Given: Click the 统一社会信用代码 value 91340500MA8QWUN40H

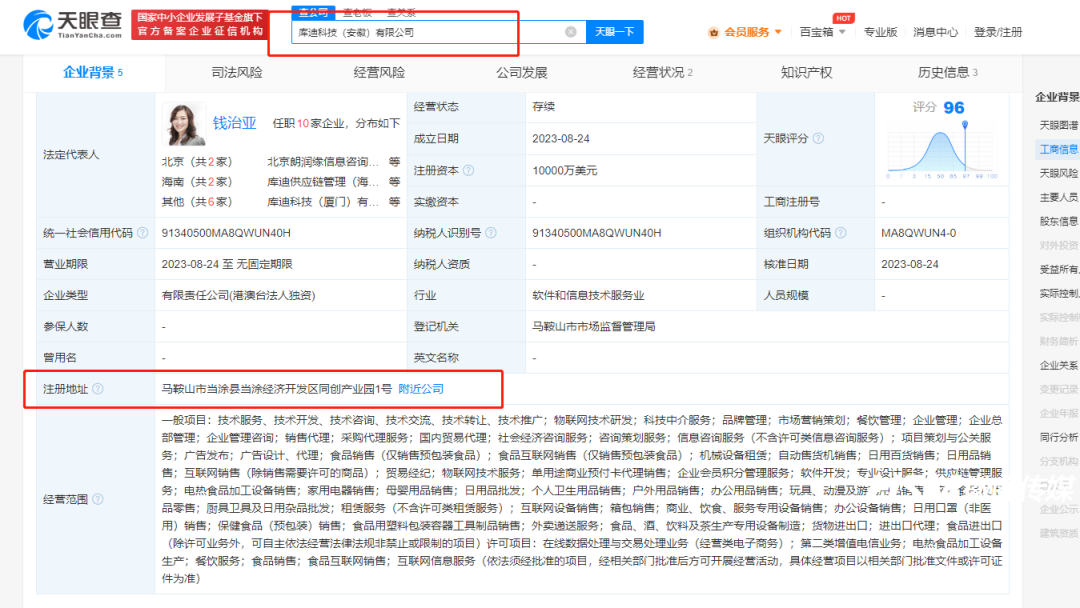Looking at the screenshot, I should pos(226,233).
